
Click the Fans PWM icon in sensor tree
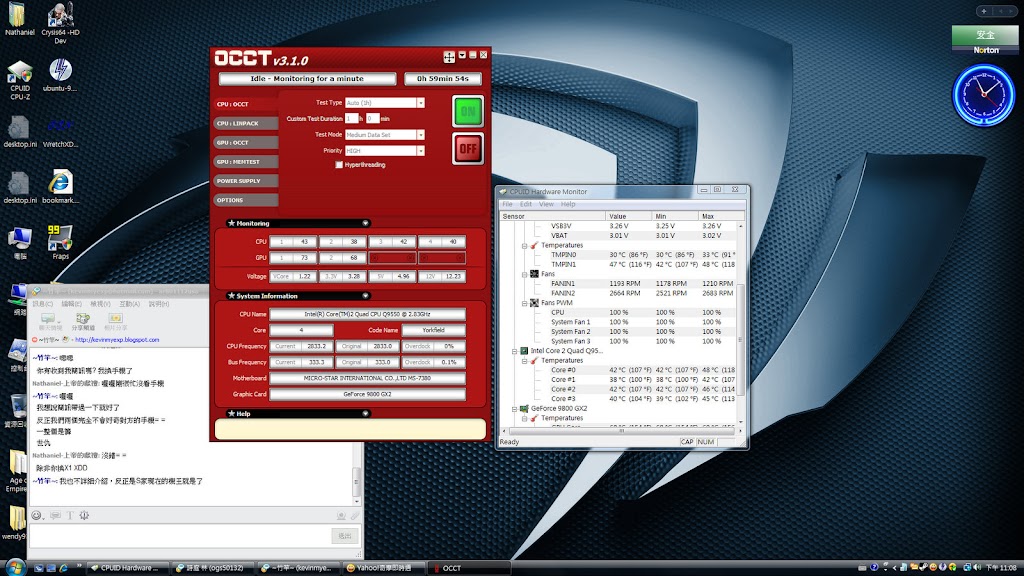click(534, 303)
